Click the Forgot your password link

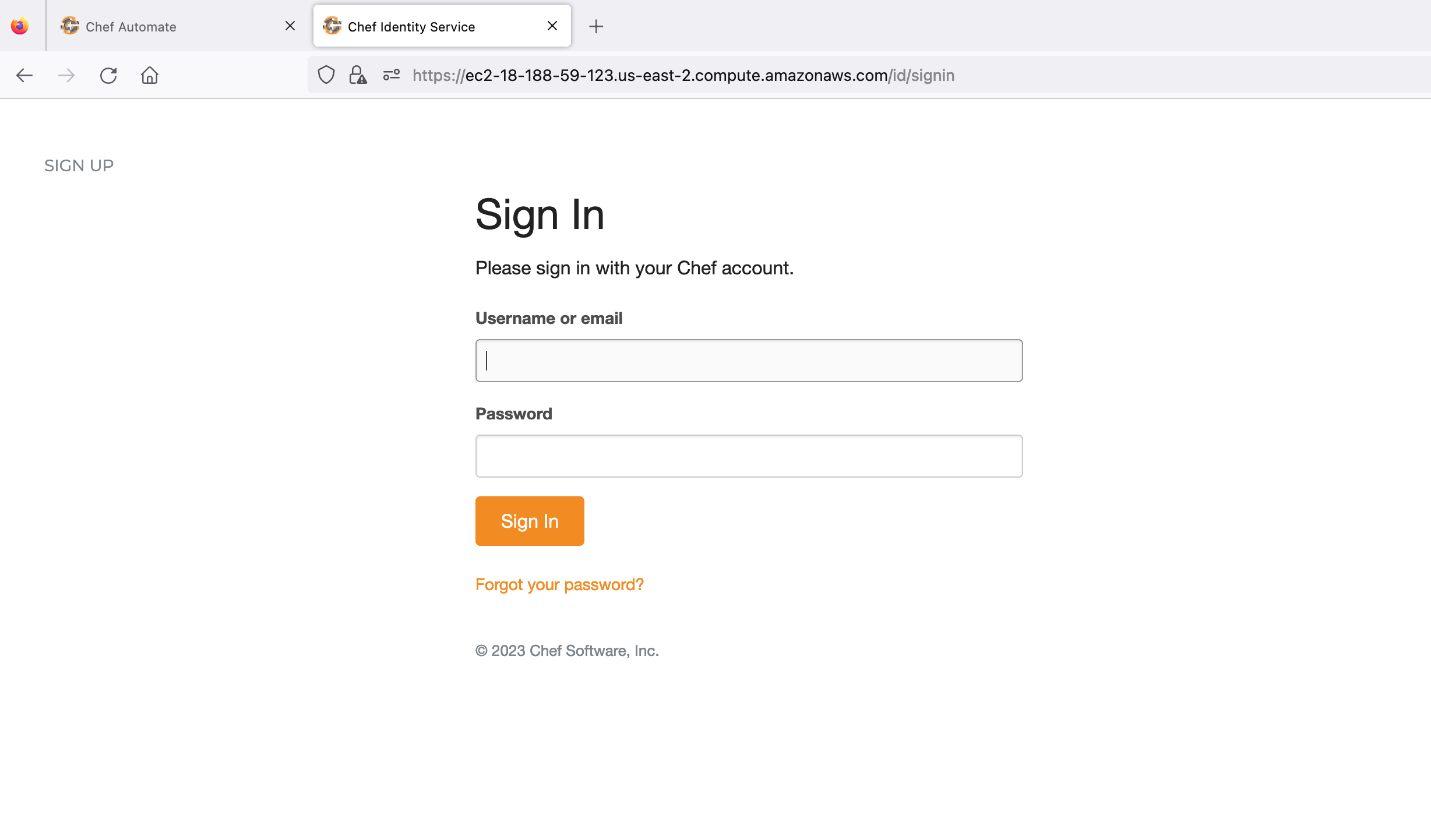tap(559, 584)
